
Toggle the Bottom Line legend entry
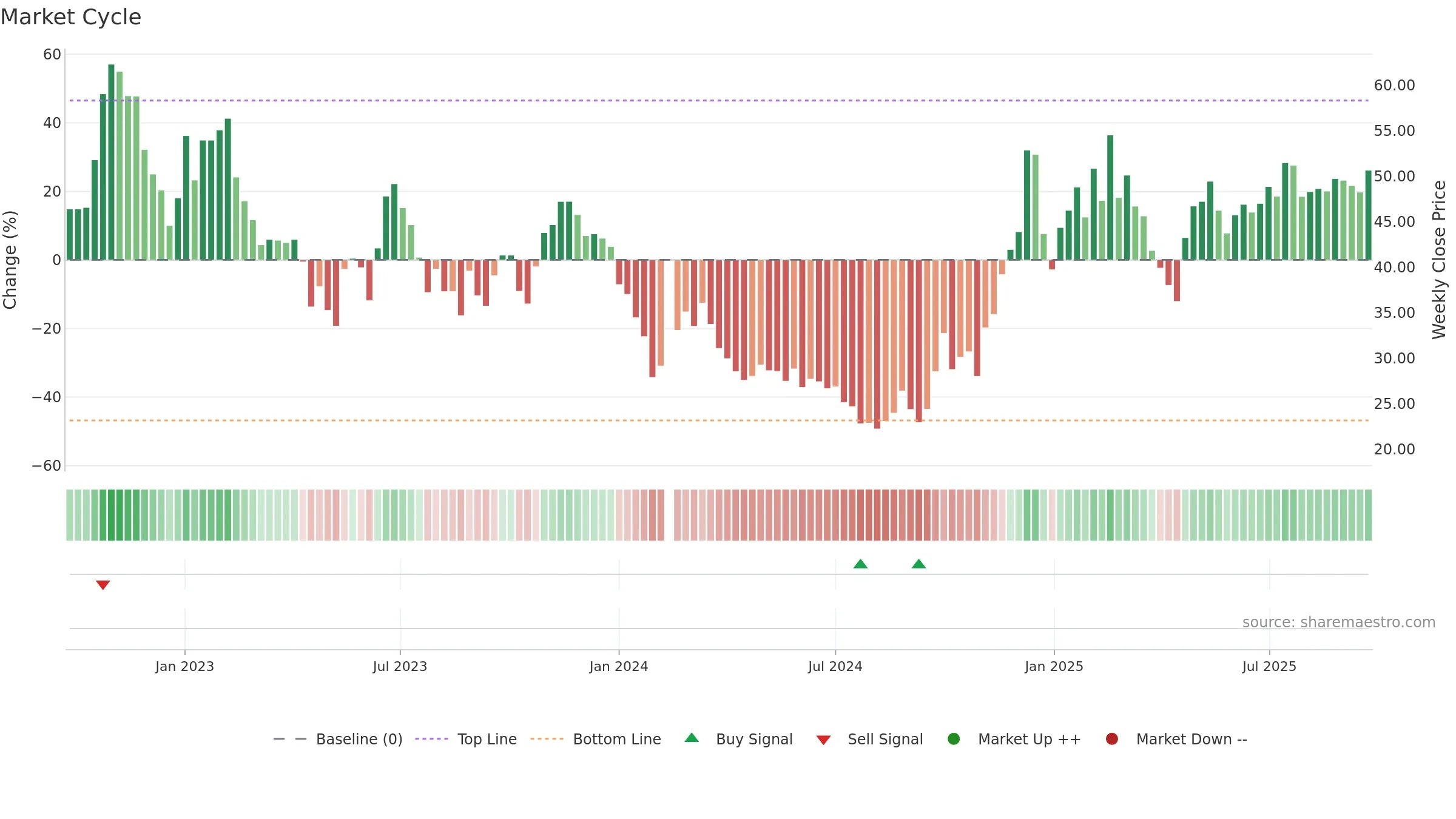(595, 739)
